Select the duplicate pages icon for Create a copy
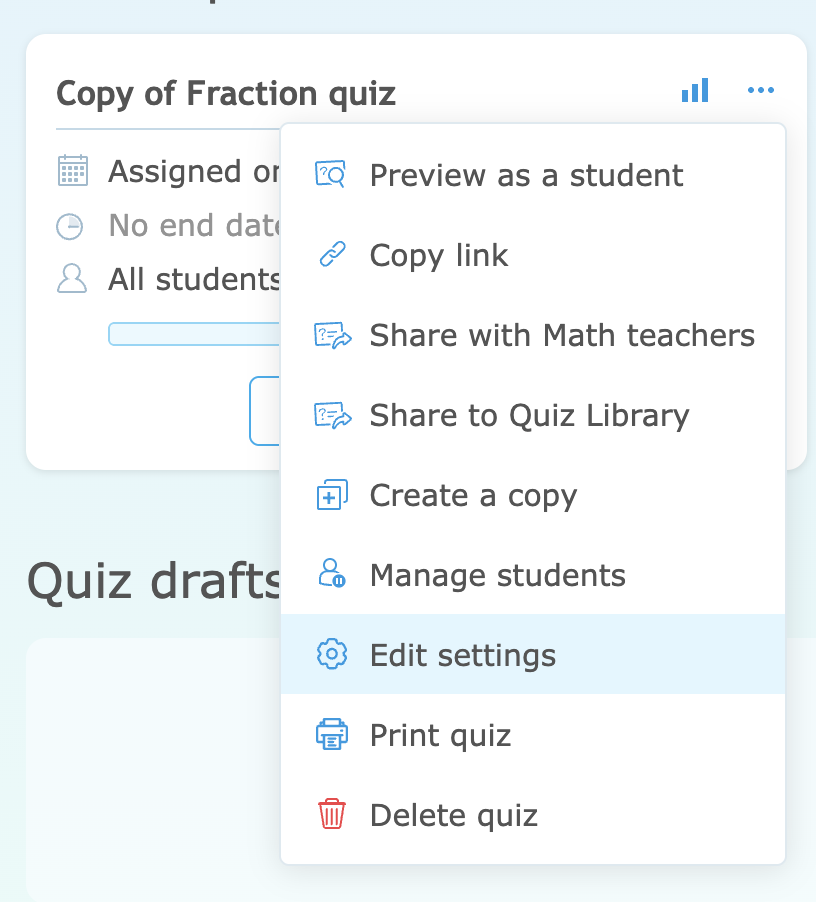The width and height of the screenshot is (816, 902). [x=333, y=495]
